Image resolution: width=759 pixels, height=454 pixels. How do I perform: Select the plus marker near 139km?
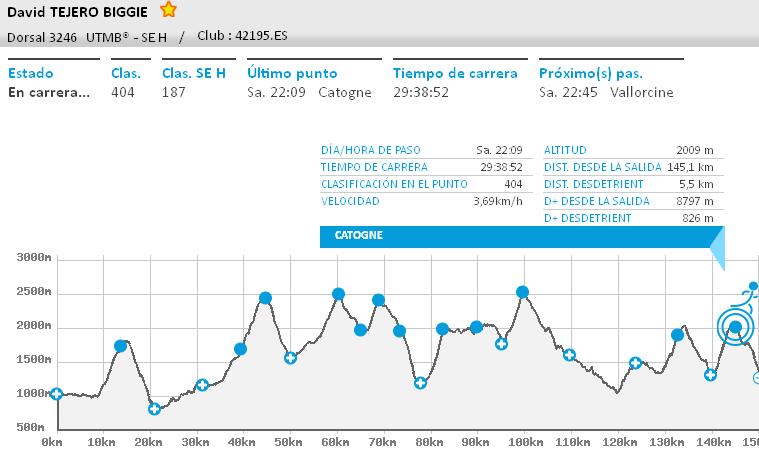coord(710,375)
